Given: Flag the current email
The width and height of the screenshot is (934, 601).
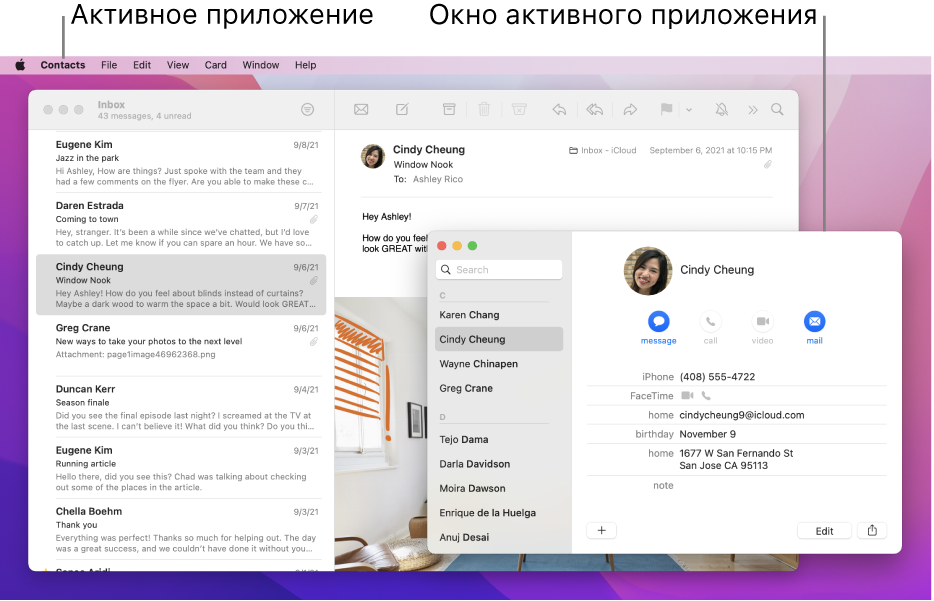Looking at the screenshot, I should click(x=664, y=109).
